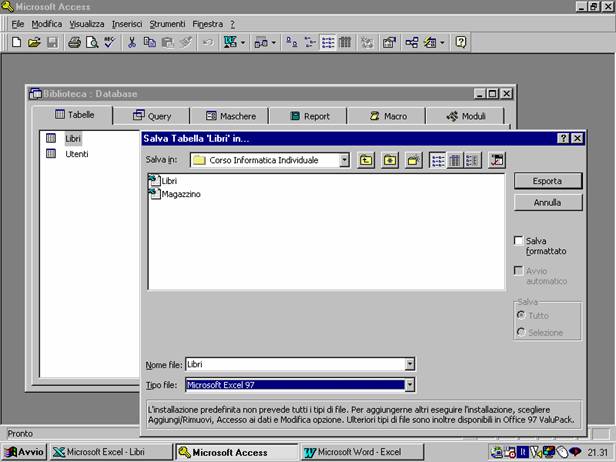The width and height of the screenshot is (616, 462).
Task: Open the Relationships window icon
Action: [x=412, y=42]
